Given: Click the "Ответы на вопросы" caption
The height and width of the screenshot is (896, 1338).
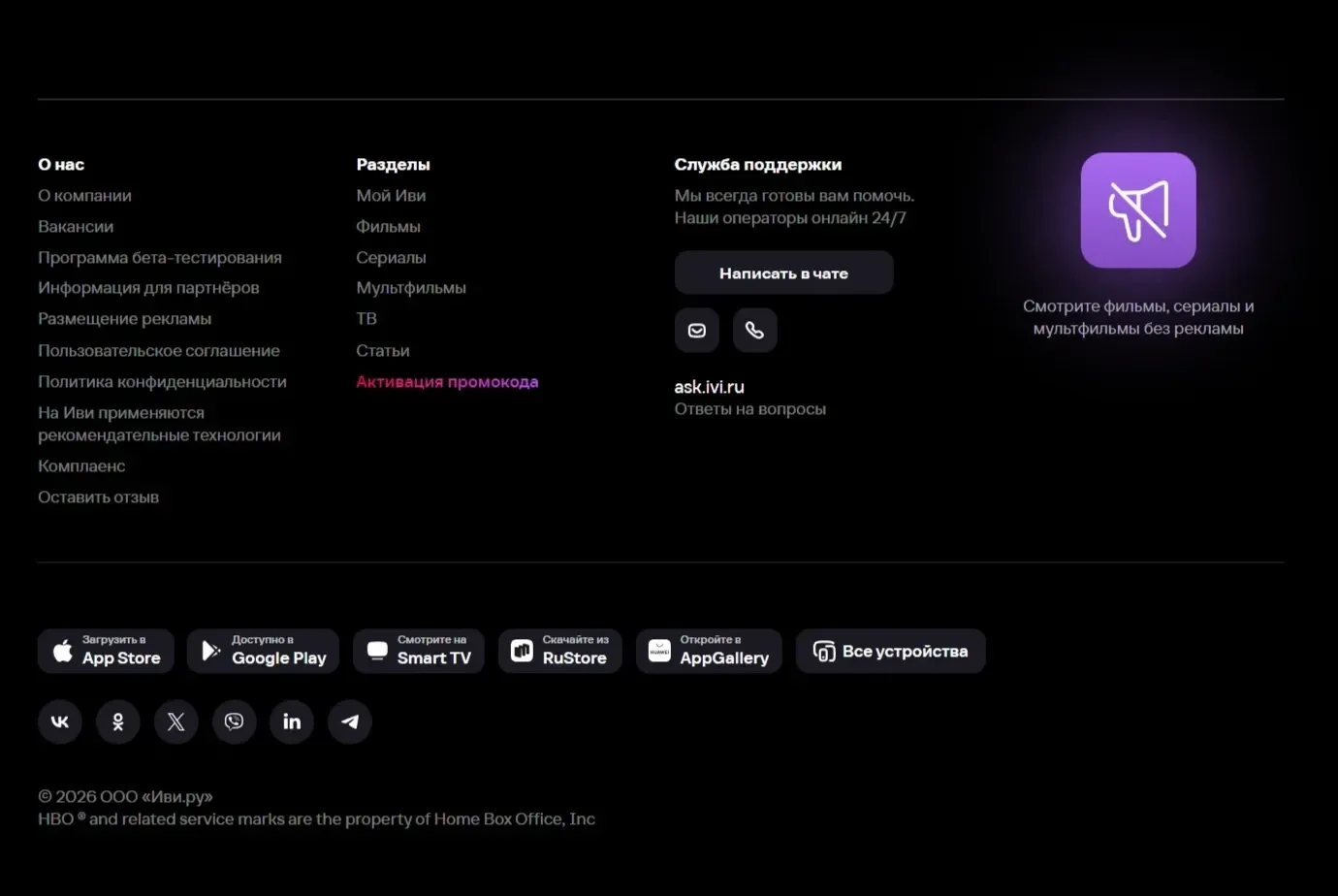Looking at the screenshot, I should click(750, 409).
